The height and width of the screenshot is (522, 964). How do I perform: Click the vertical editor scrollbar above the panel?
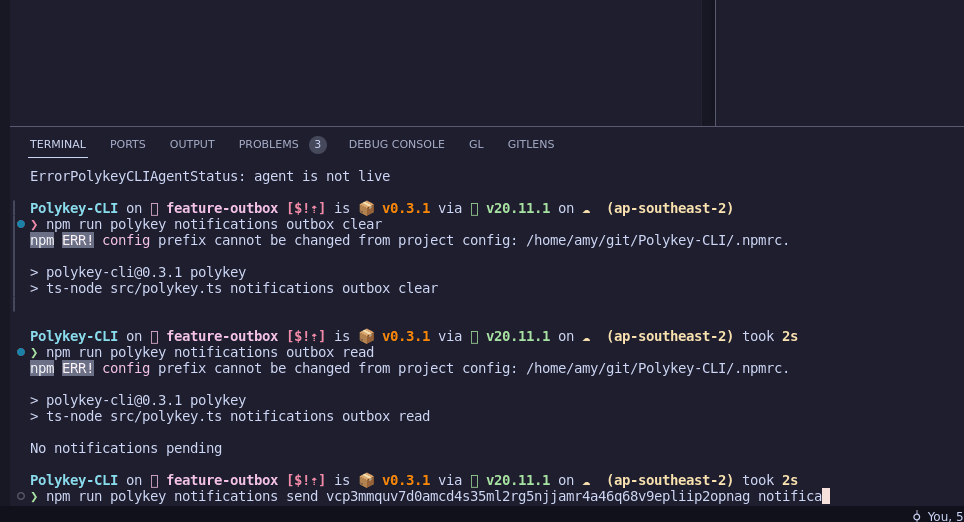click(x=709, y=63)
